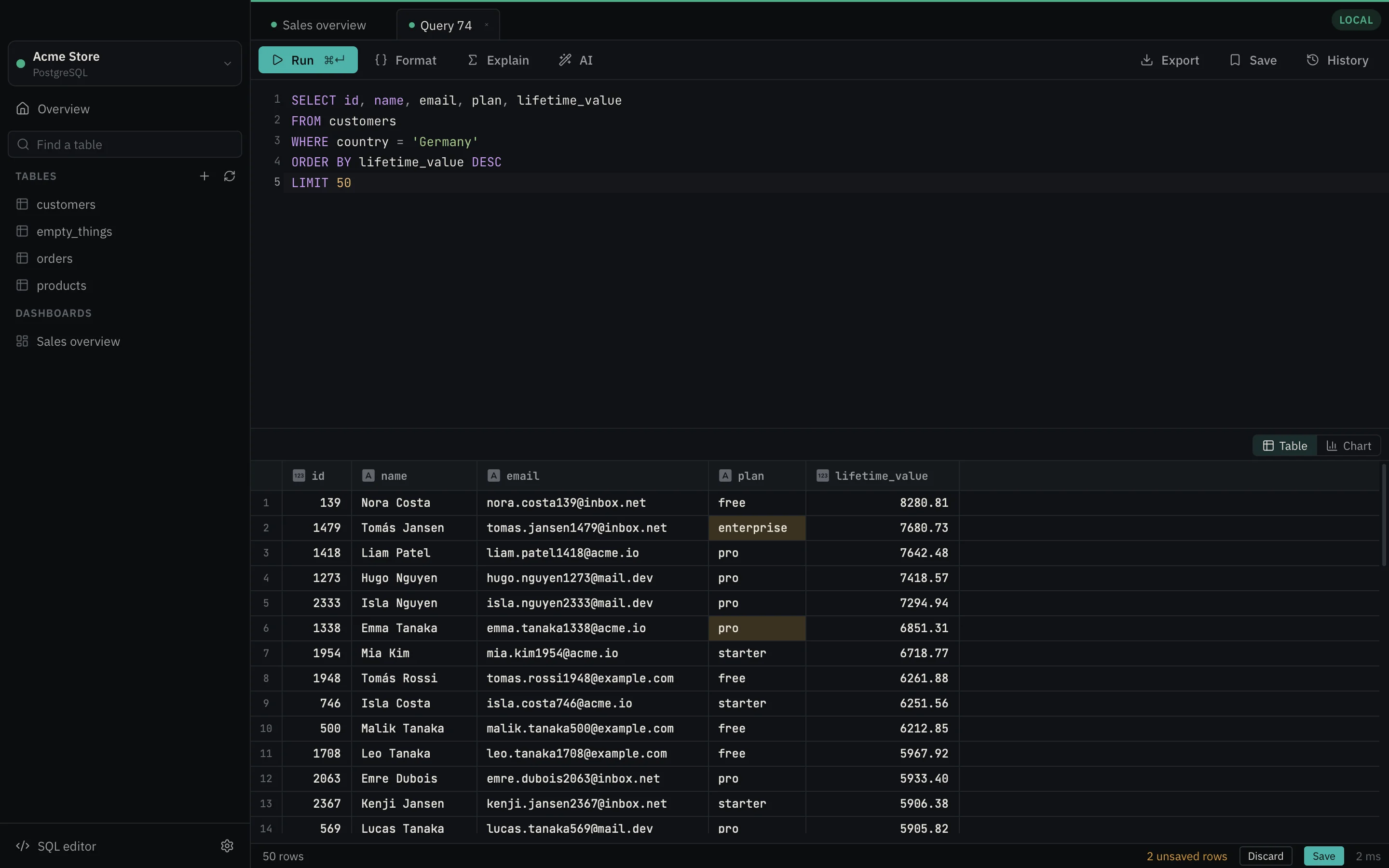Switch to the Sales overview tab

(x=318, y=25)
